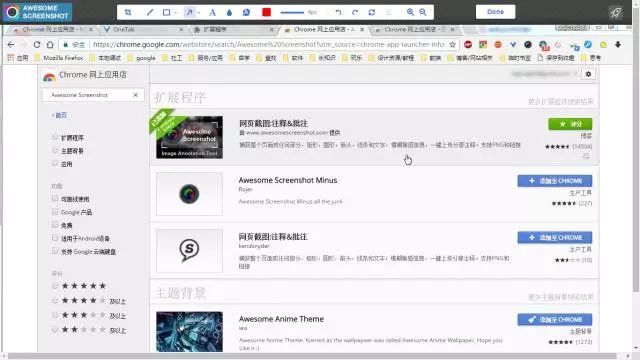Undo the last annotation
The width and height of the screenshot is (640, 360).
[338, 12]
